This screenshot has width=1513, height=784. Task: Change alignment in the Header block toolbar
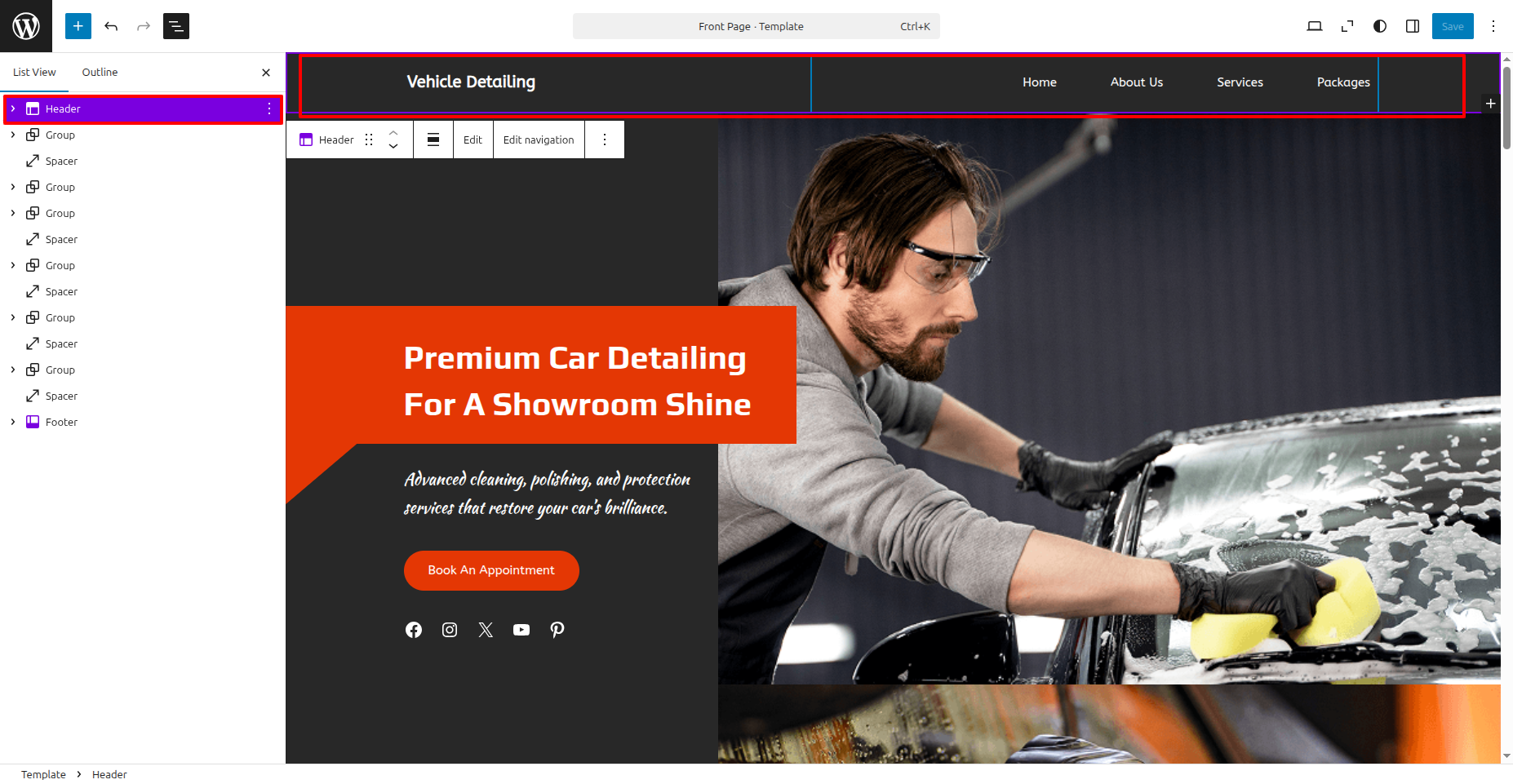coord(433,140)
